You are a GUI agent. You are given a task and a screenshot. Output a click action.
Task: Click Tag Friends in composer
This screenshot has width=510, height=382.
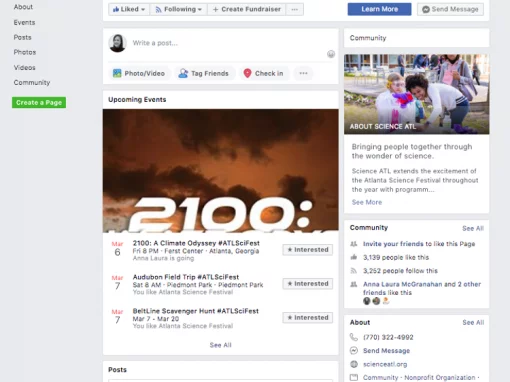(x=204, y=73)
